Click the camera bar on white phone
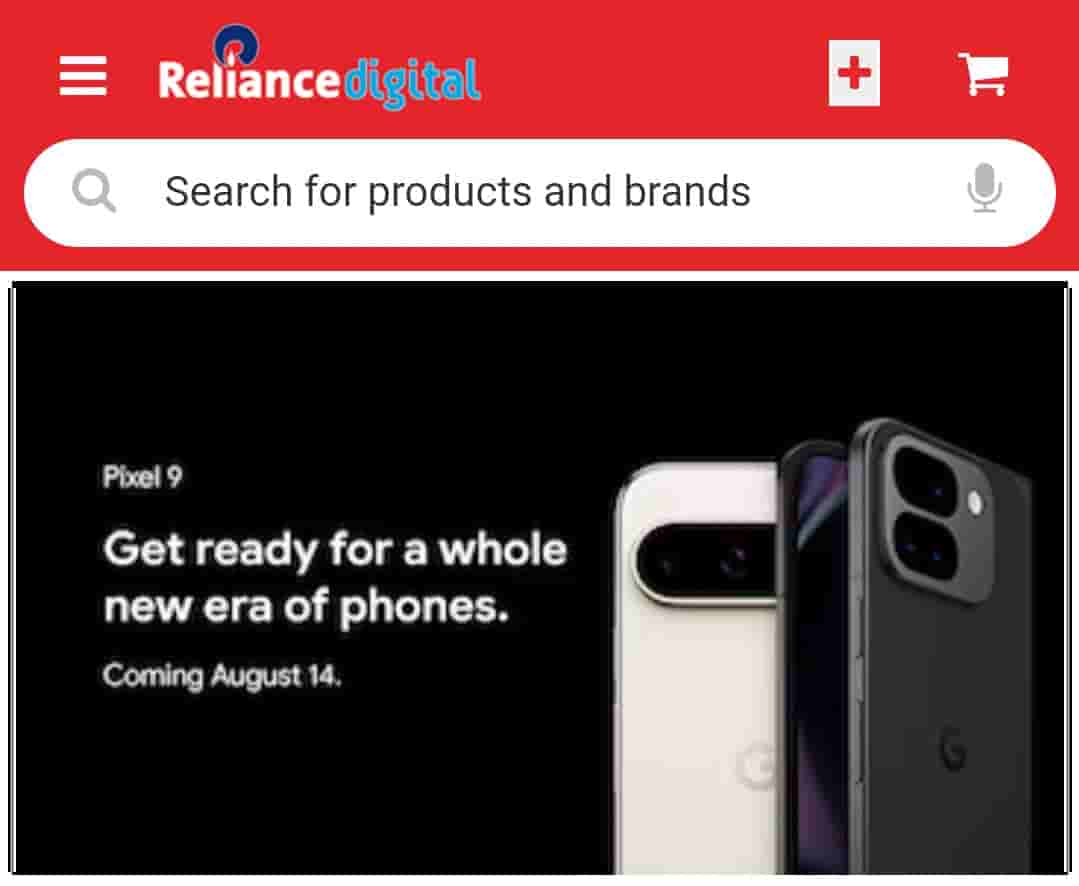The height and width of the screenshot is (886, 1079). [706, 564]
